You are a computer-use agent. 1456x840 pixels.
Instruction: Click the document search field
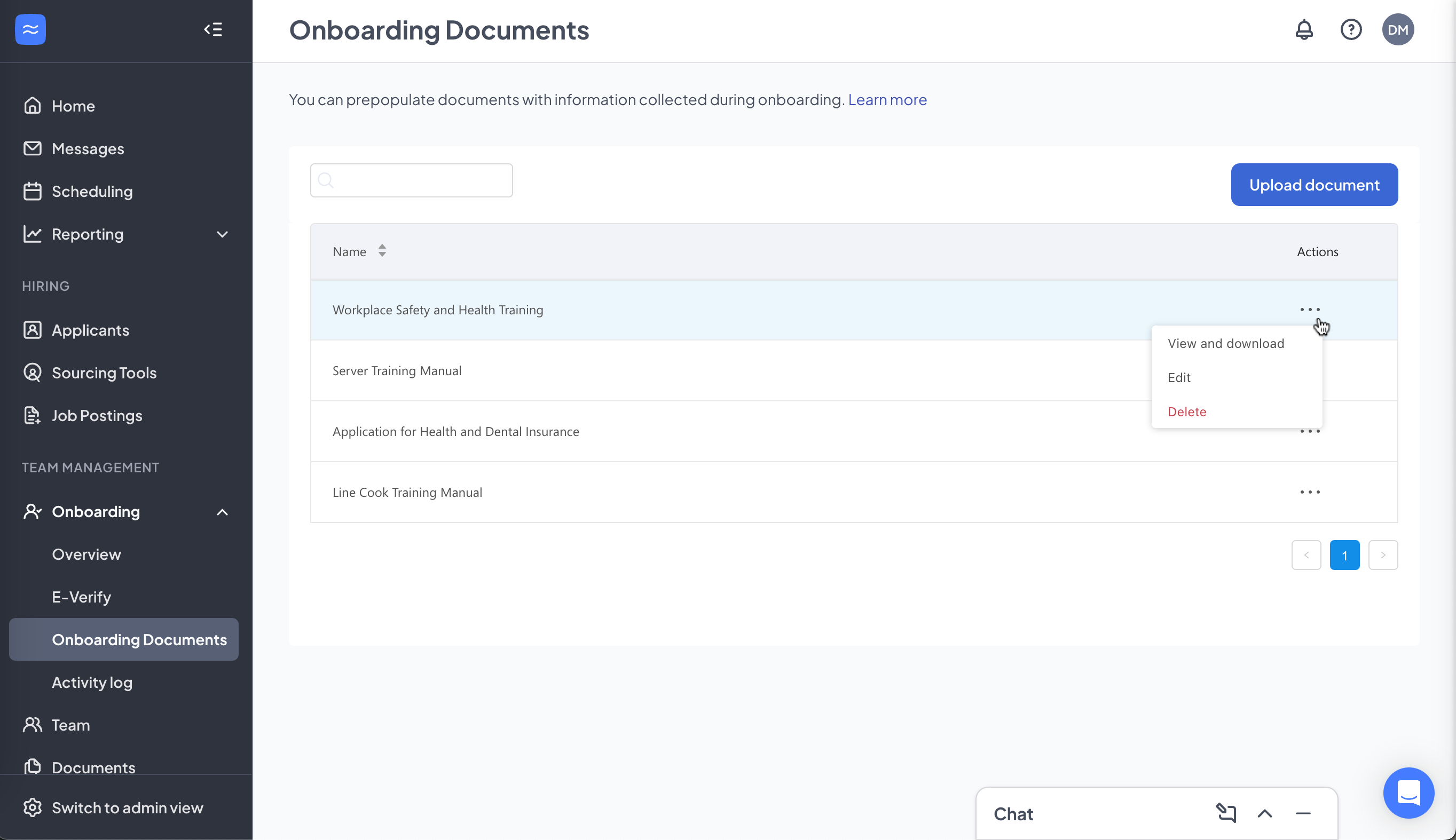point(411,179)
